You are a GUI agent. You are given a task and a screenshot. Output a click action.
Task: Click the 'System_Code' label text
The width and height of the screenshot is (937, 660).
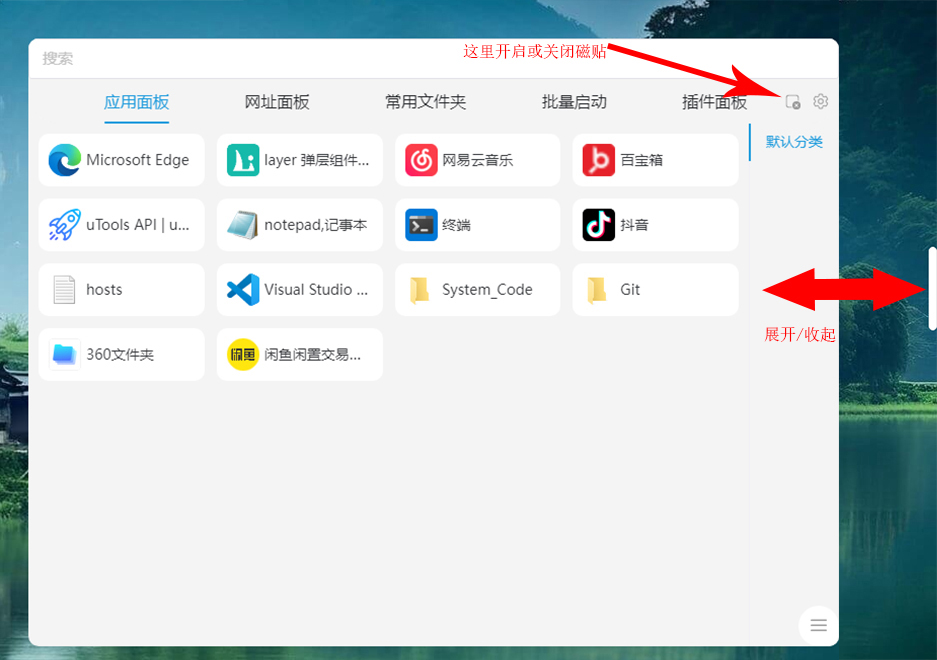(487, 290)
